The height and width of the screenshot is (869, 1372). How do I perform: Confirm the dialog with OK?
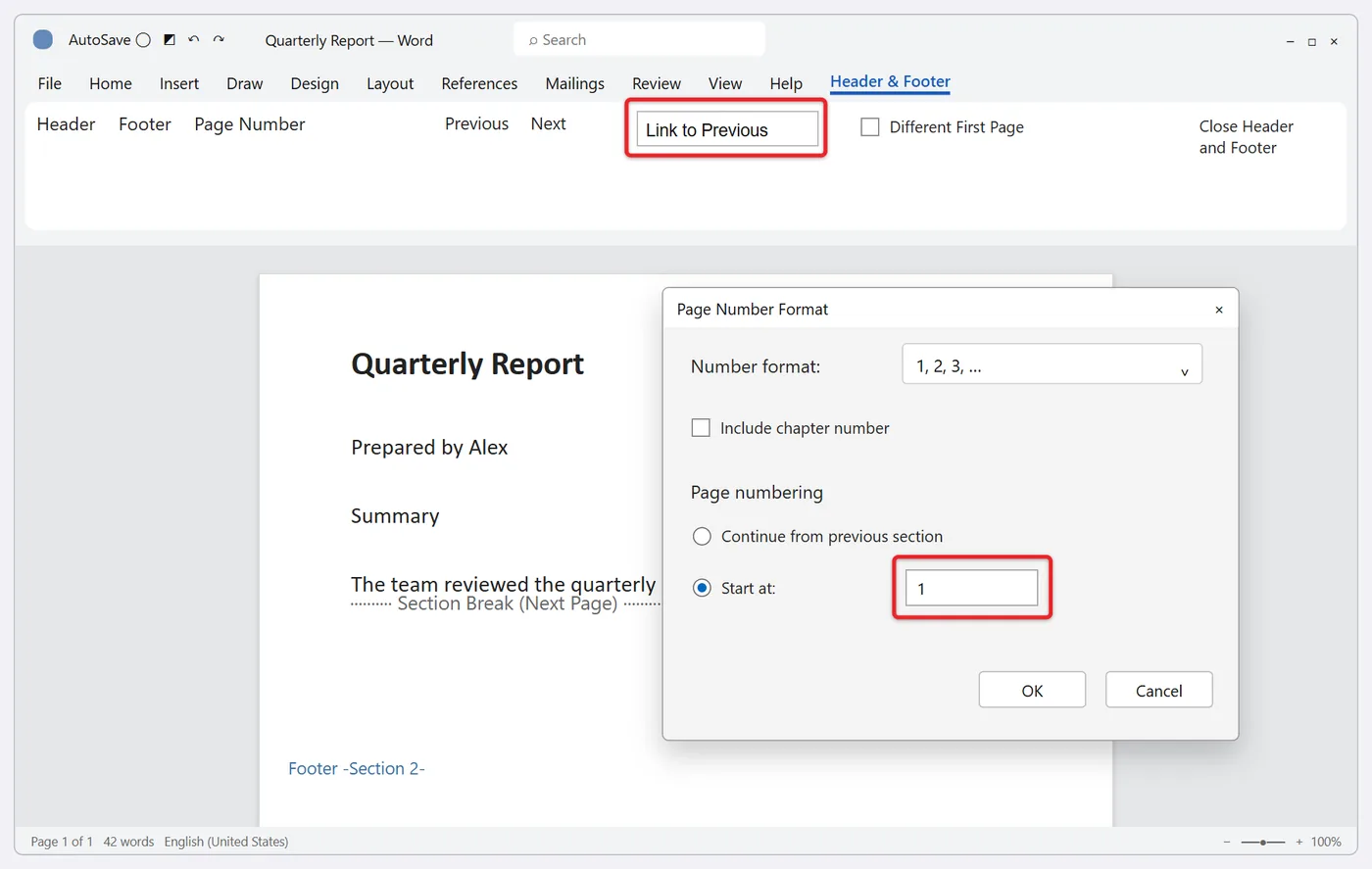[x=1032, y=690]
